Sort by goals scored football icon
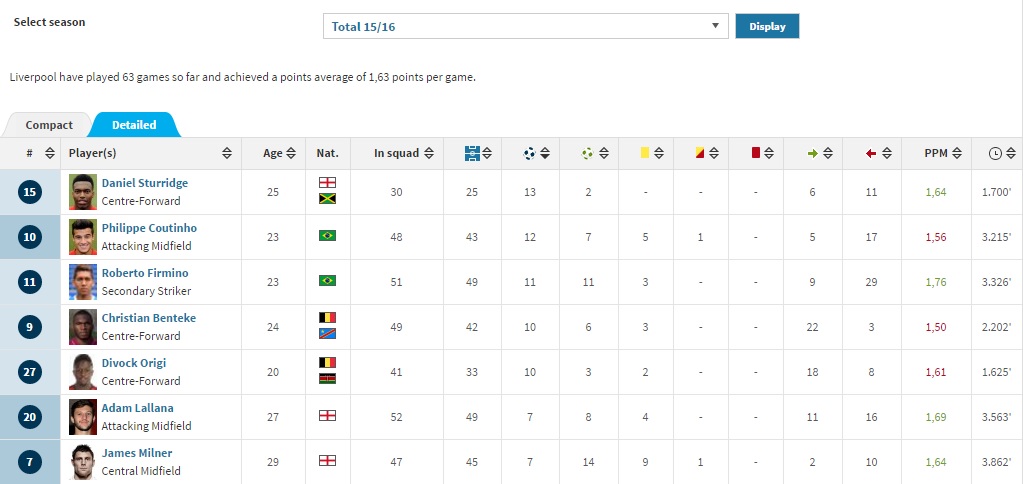The width and height of the screenshot is (1023, 484). [x=530, y=154]
